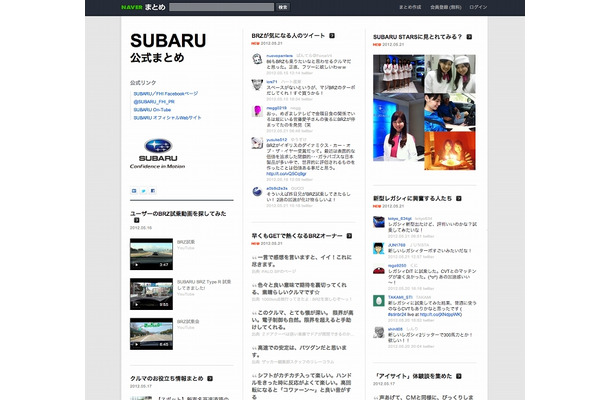The height and width of the screenshot is (400, 610).
Task: Open the http://t.co link in yusuke512's tweet
Action: click(x=286, y=174)
